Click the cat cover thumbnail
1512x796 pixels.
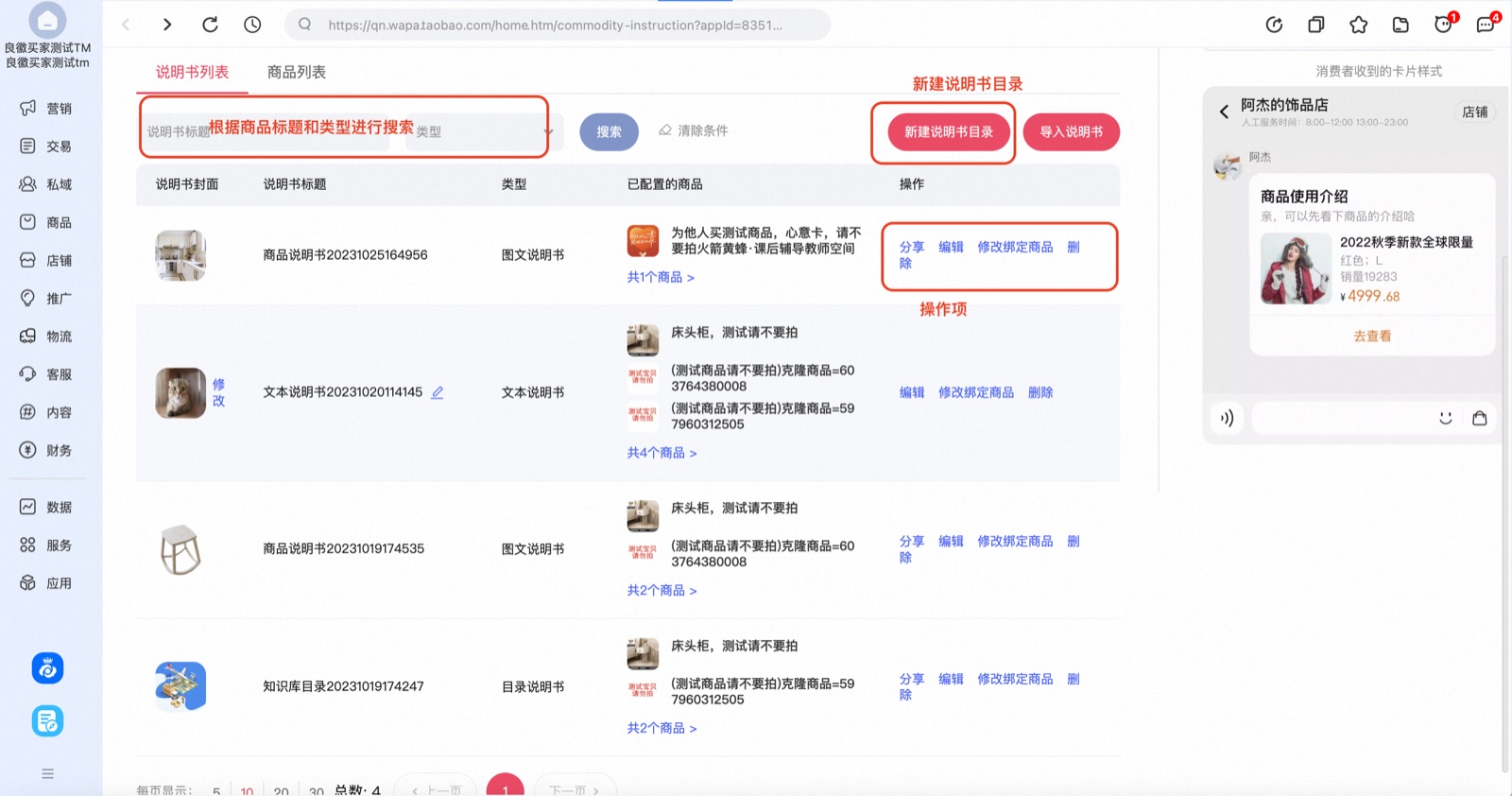tap(180, 393)
